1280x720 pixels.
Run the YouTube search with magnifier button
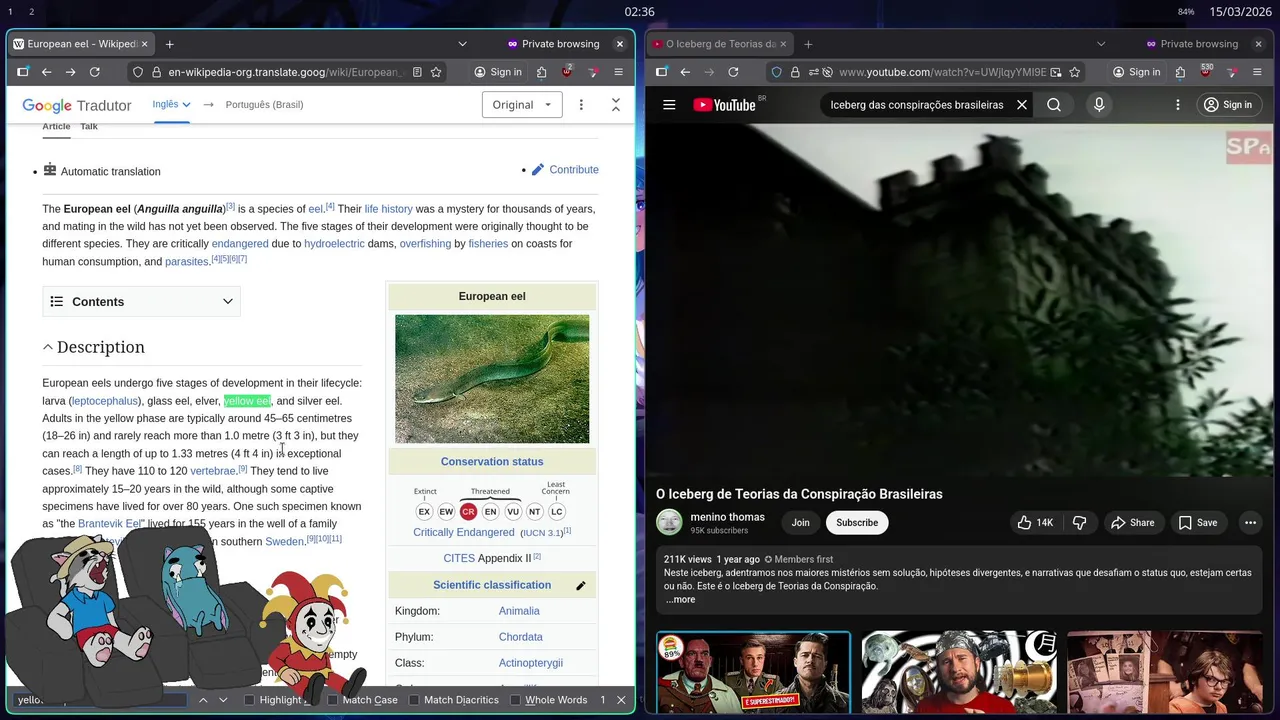click(x=1054, y=104)
